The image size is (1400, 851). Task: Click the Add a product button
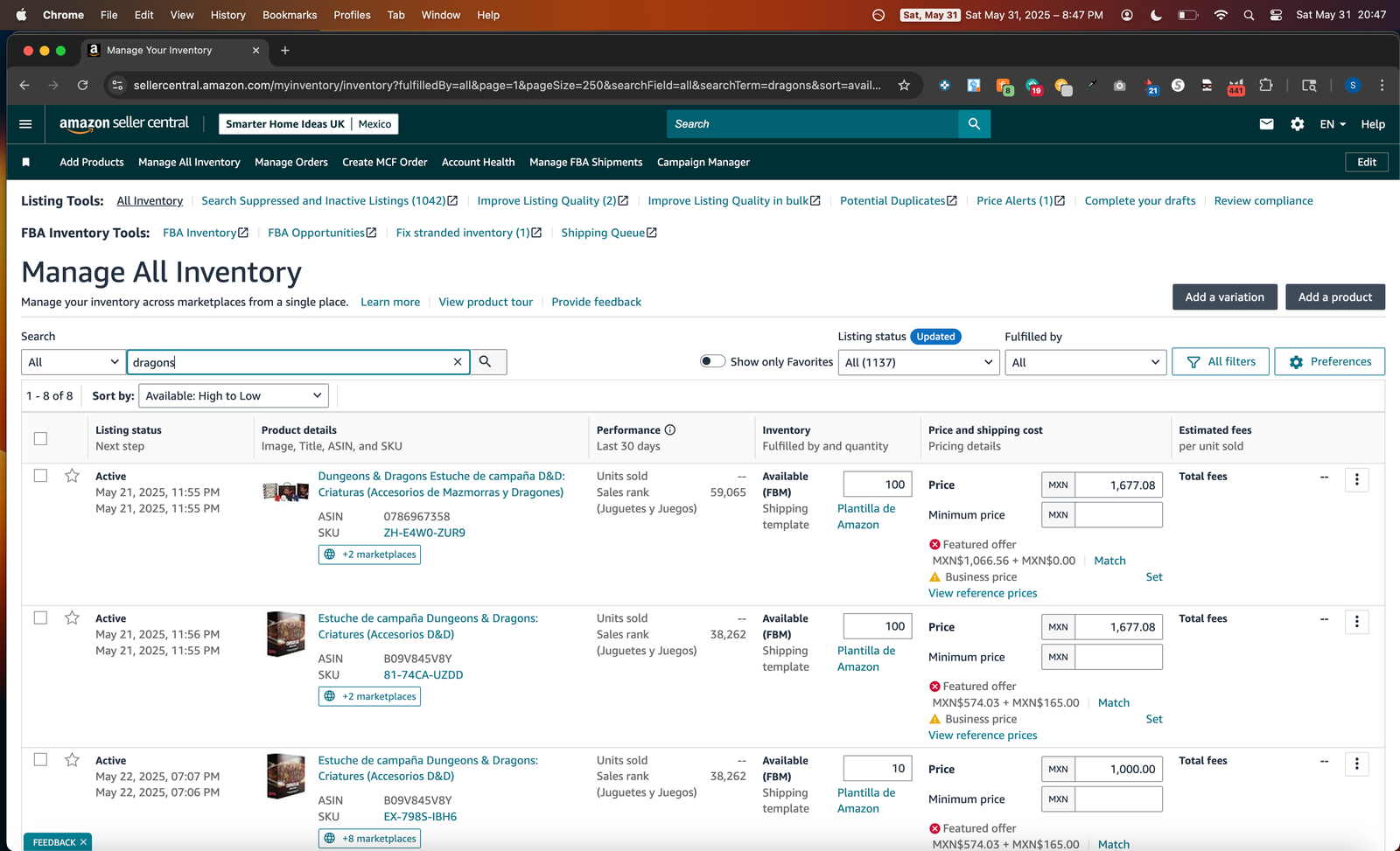[1335, 297]
